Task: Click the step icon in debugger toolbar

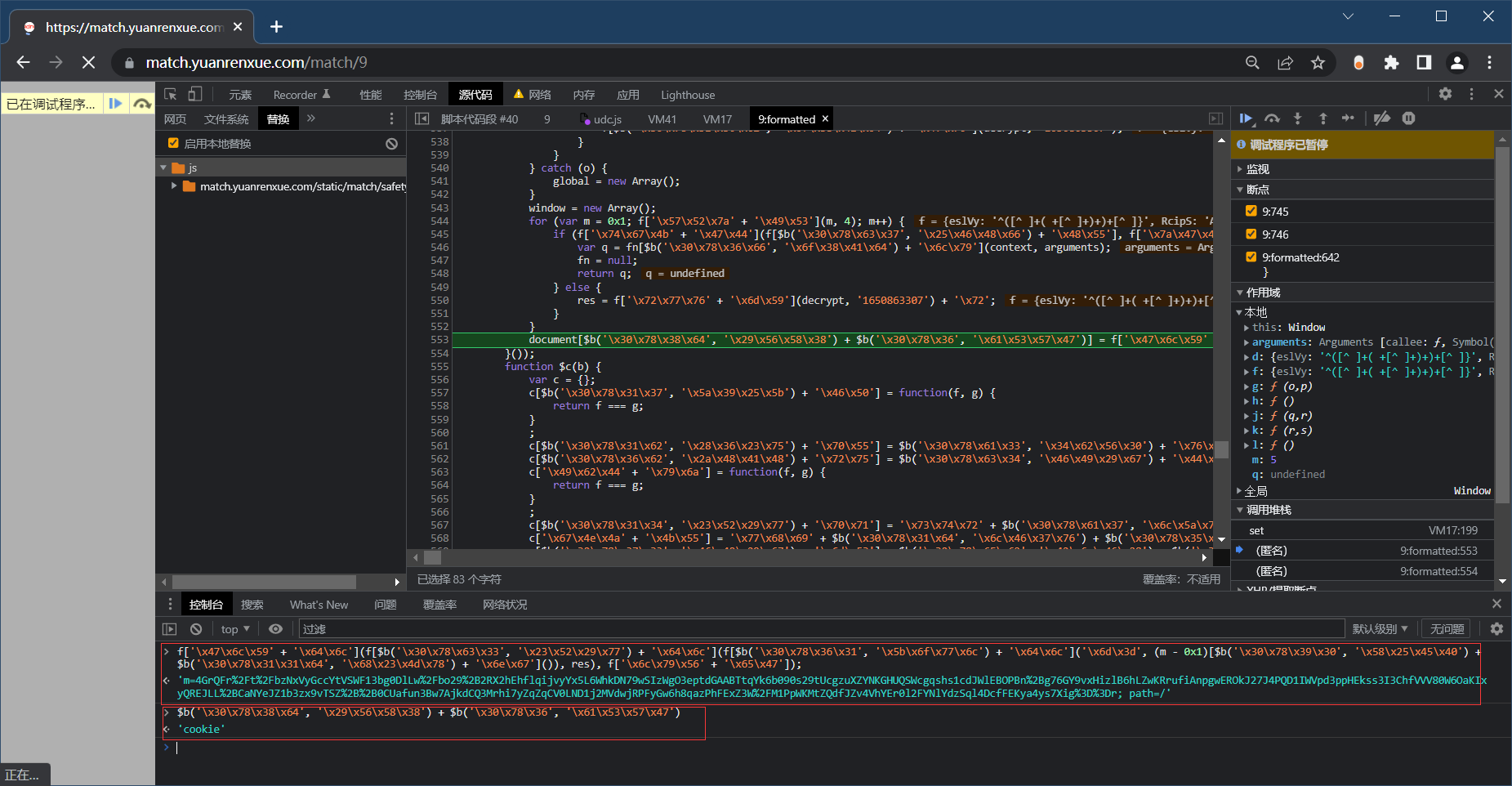Action: (x=1349, y=118)
